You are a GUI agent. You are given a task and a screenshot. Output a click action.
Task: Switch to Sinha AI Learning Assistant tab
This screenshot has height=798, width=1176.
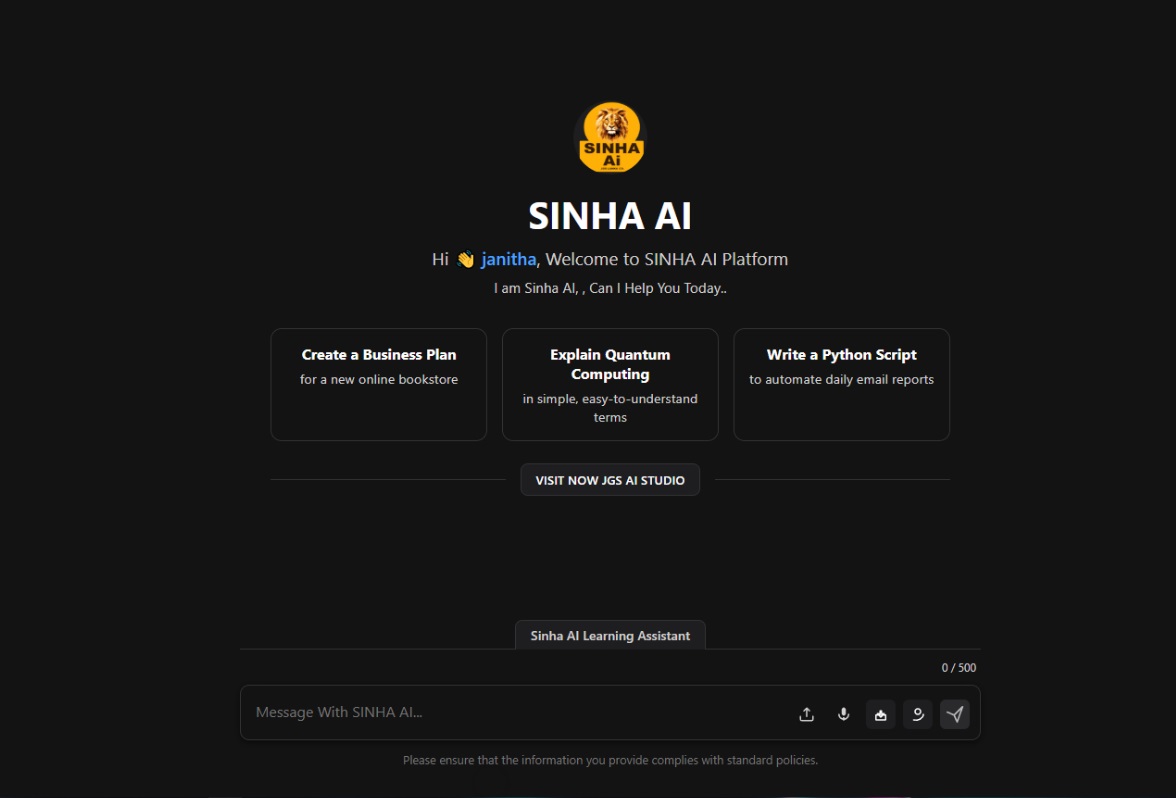click(610, 635)
